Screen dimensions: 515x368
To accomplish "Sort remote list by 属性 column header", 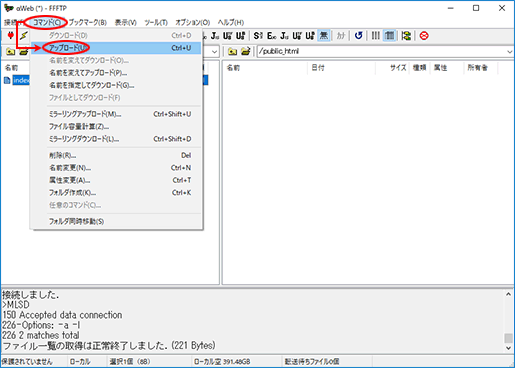I will tap(440, 68).
